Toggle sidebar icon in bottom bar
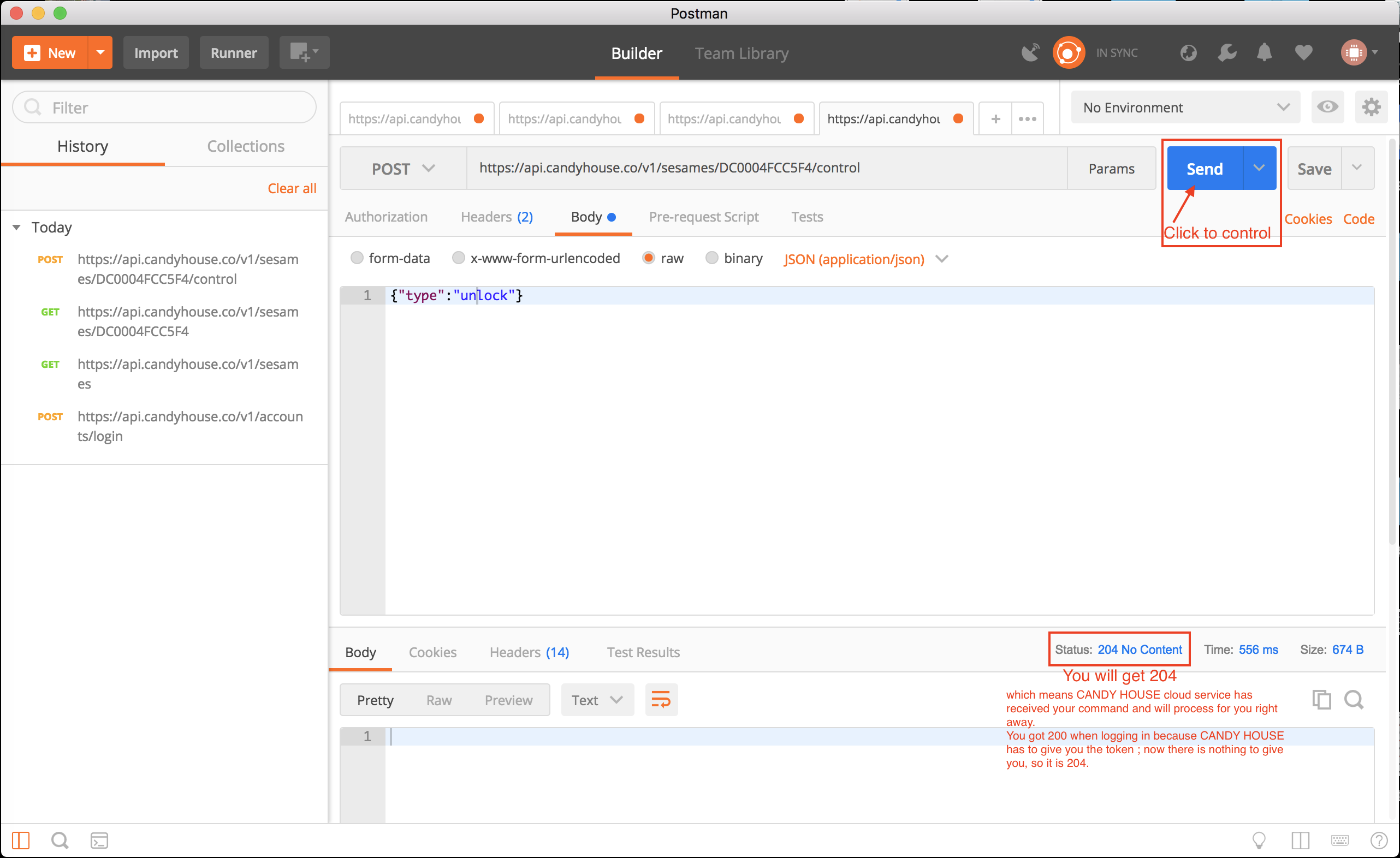This screenshot has height=858, width=1400. (x=20, y=840)
